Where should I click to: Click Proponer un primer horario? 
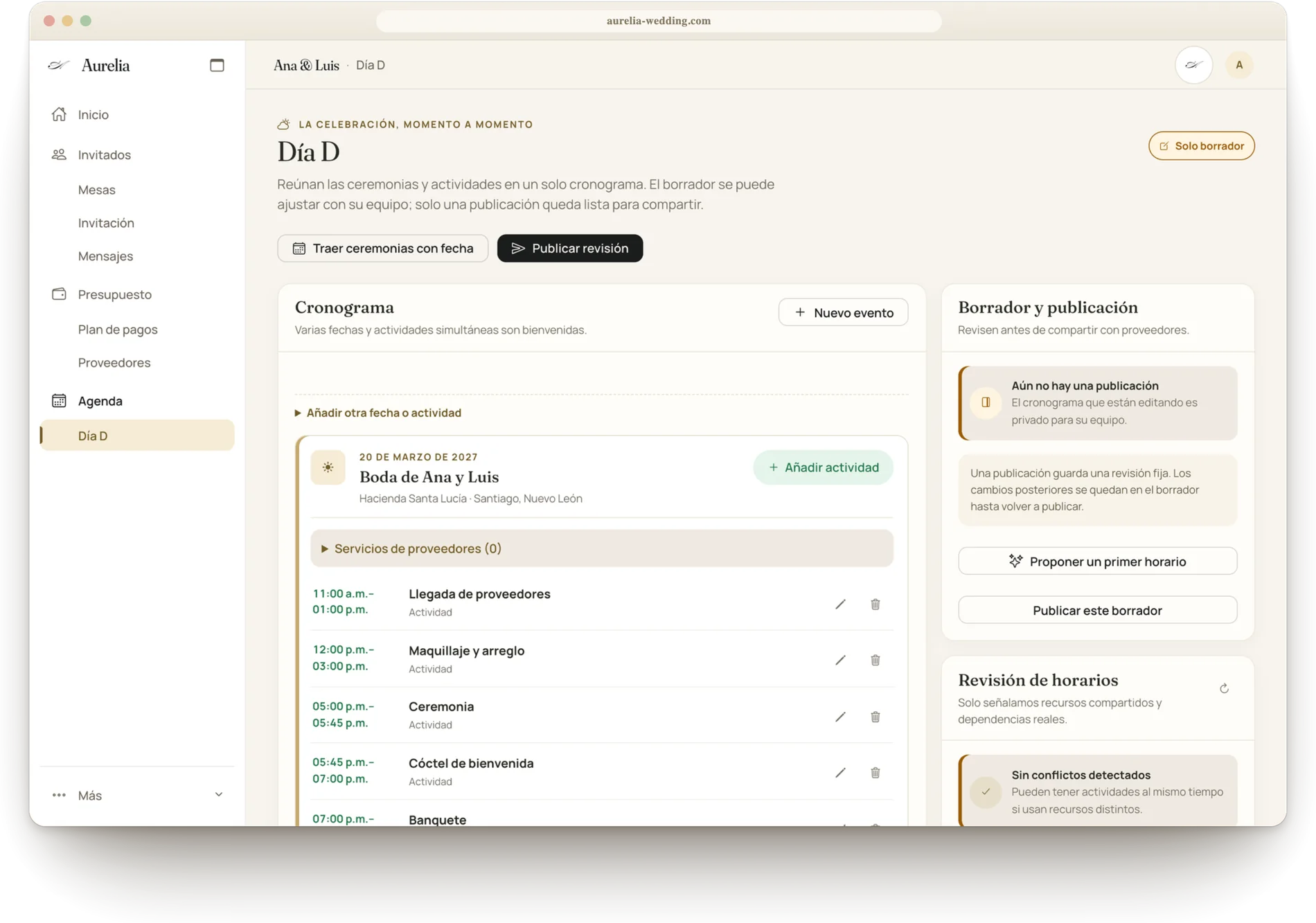(x=1097, y=562)
